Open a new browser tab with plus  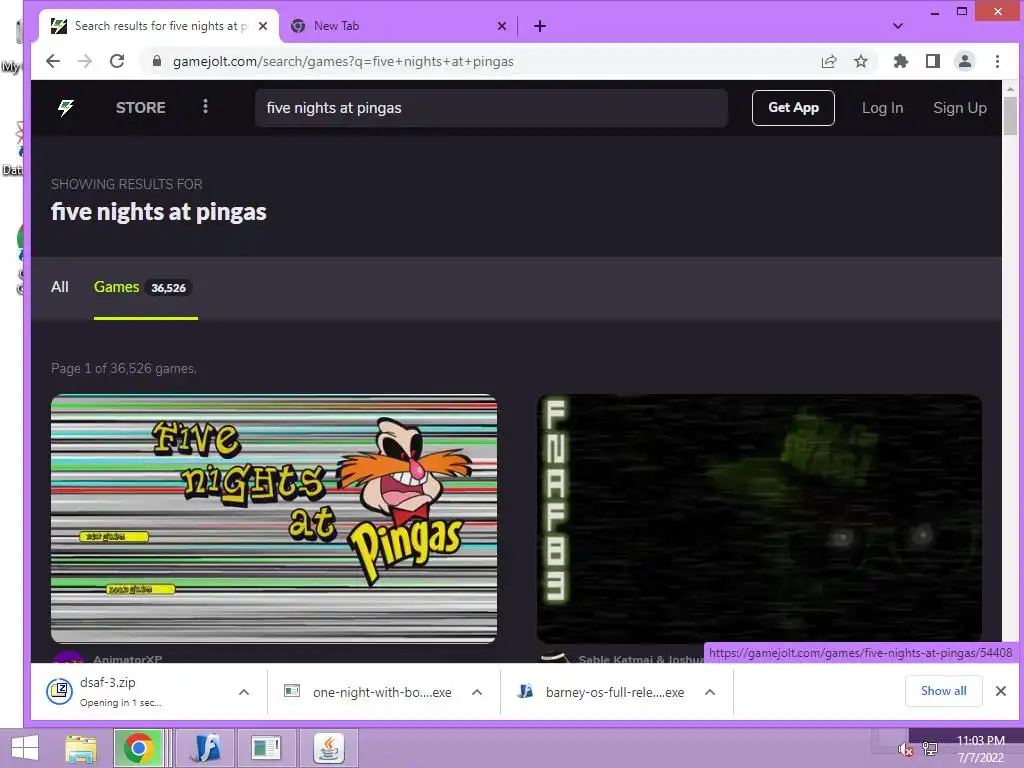pyautogui.click(x=539, y=26)
